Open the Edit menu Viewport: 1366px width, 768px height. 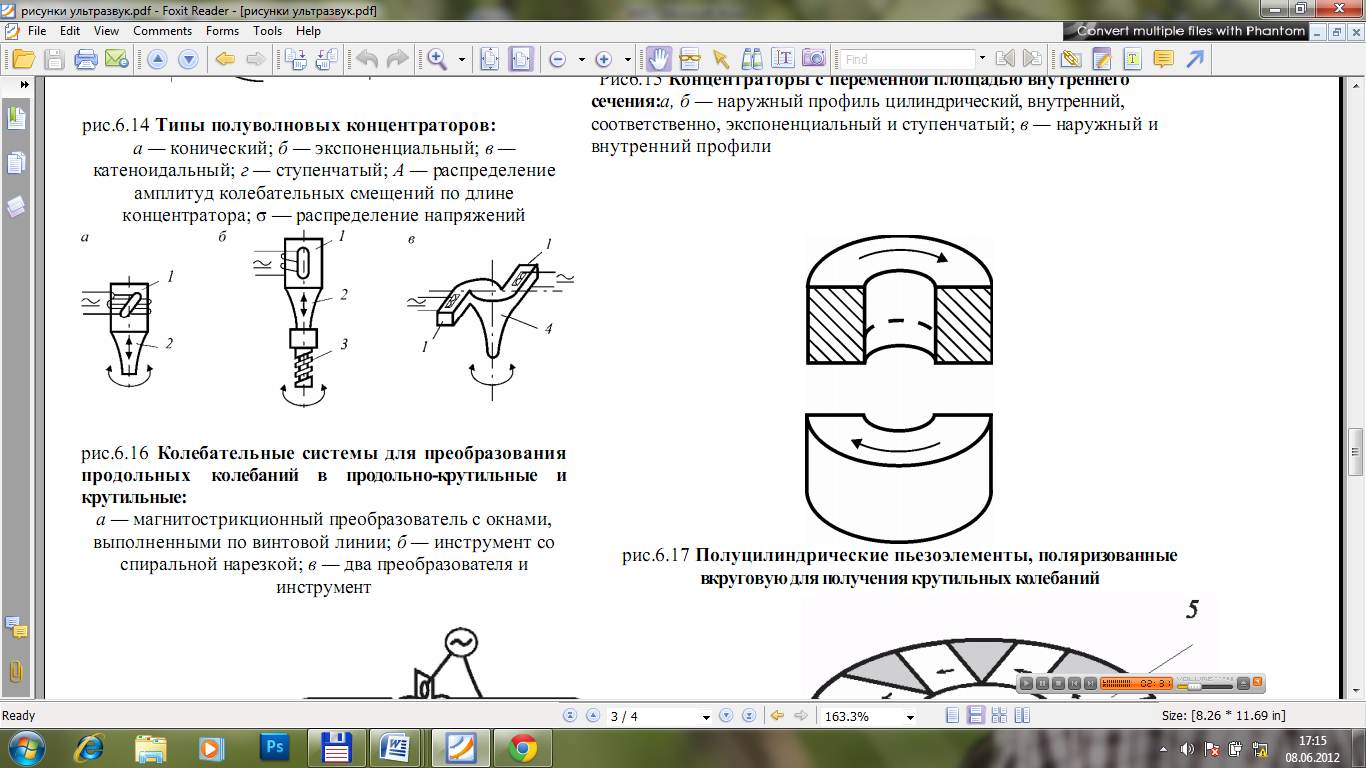pos(70,31)
